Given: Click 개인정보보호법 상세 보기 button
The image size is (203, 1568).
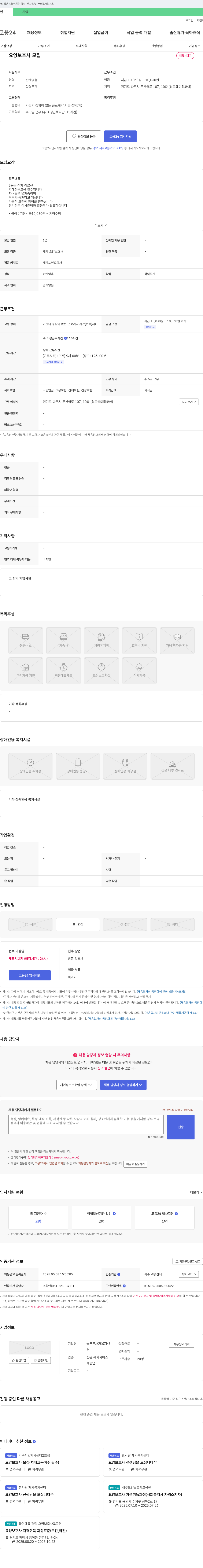Looking at the screenshot, I should [x=77, y=1085].
